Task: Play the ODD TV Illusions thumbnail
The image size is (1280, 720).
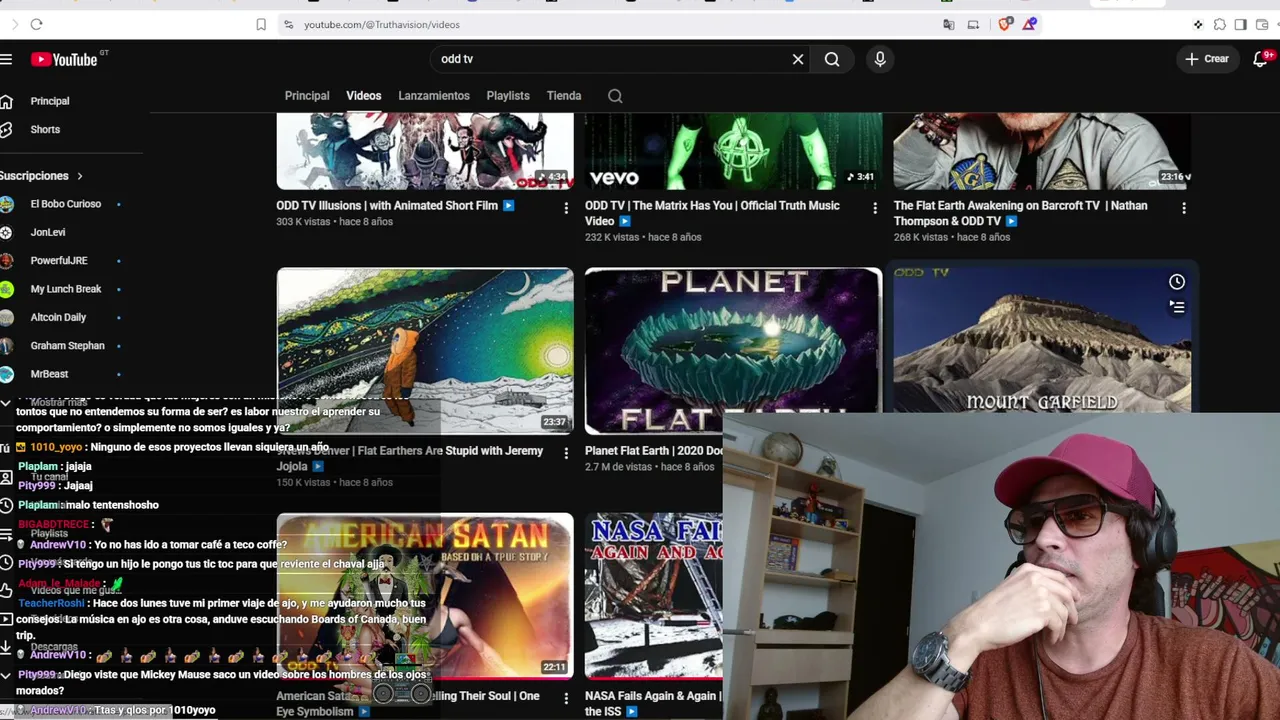Action: click(x=425, y=151)
